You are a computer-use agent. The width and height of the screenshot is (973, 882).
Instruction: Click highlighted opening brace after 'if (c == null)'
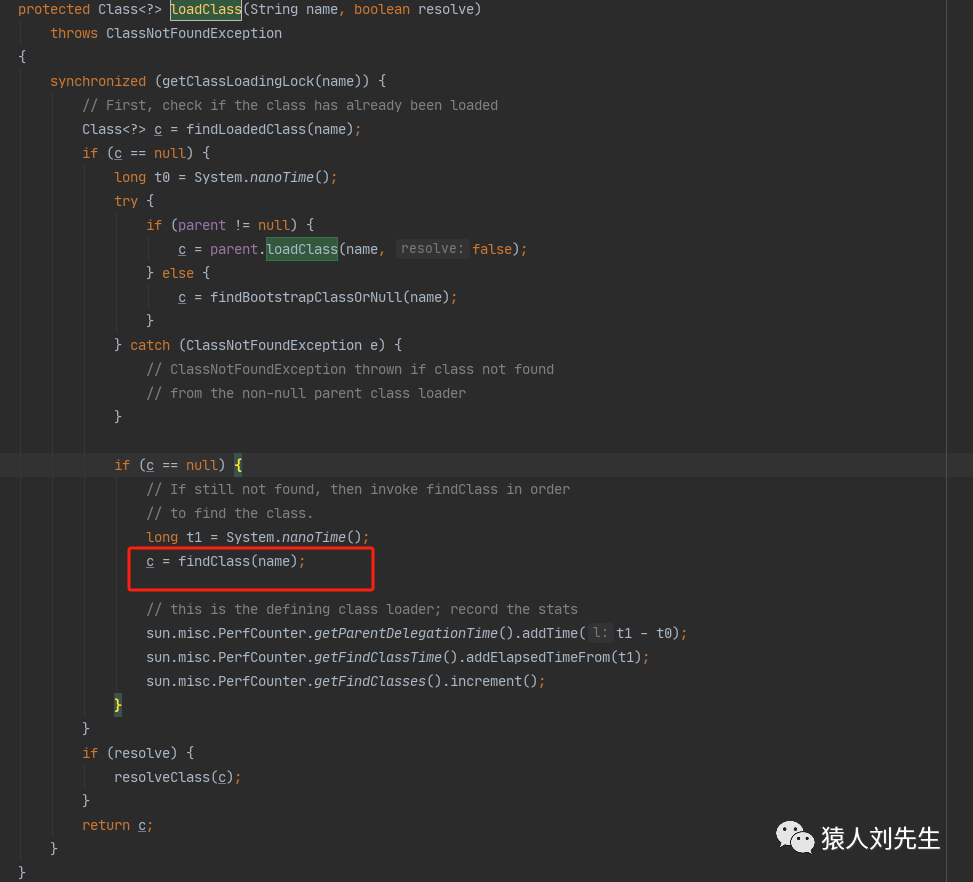tap(238, 465)
